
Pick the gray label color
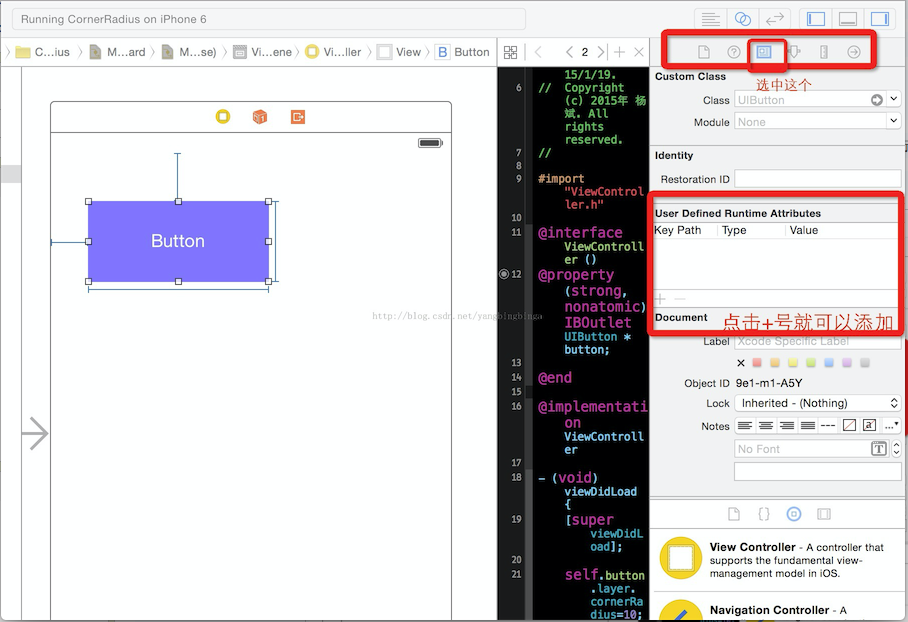click(865, 363)
